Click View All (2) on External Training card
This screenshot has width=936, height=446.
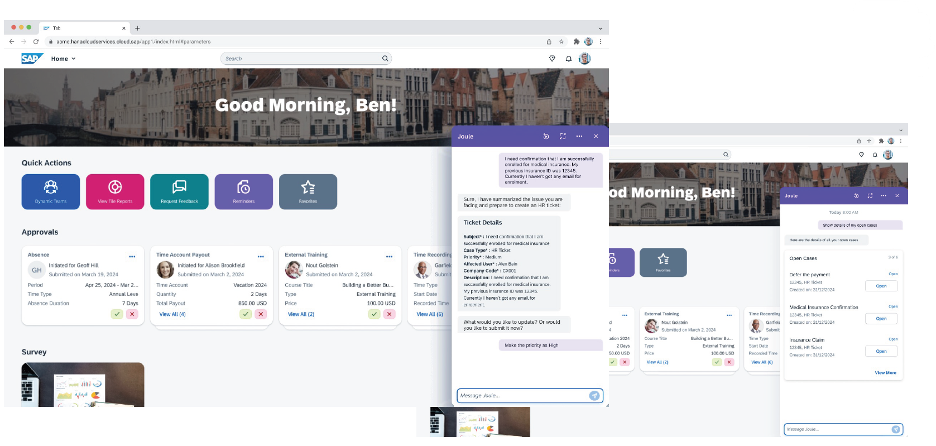(x=301, y=314)
